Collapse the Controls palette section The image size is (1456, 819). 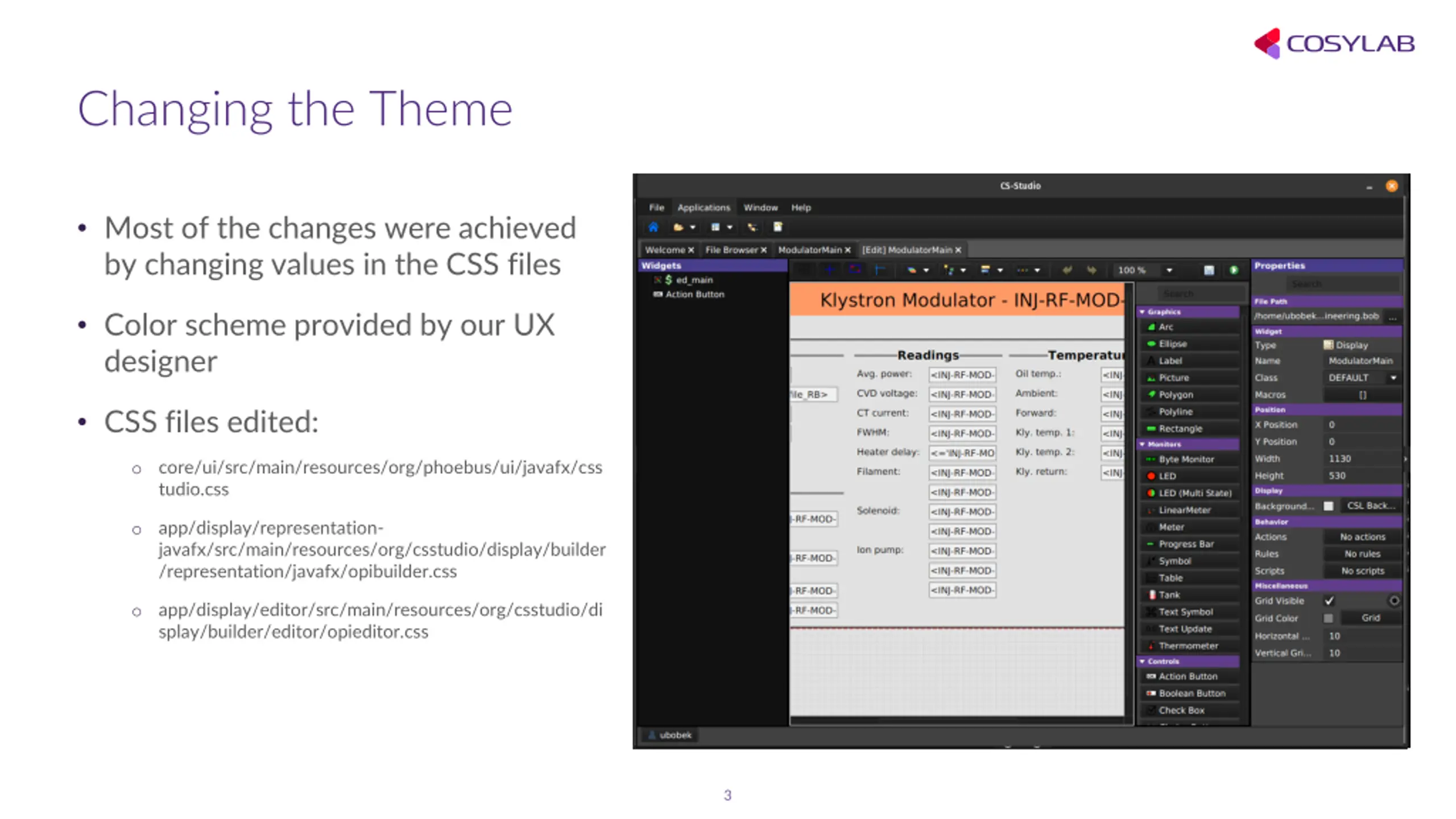pos(1142,662)
